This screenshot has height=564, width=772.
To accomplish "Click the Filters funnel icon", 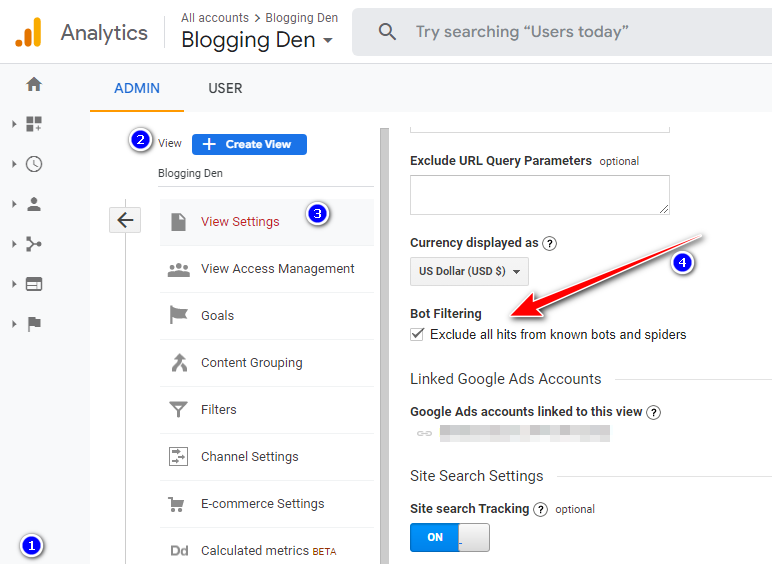I will coord(178,409).
